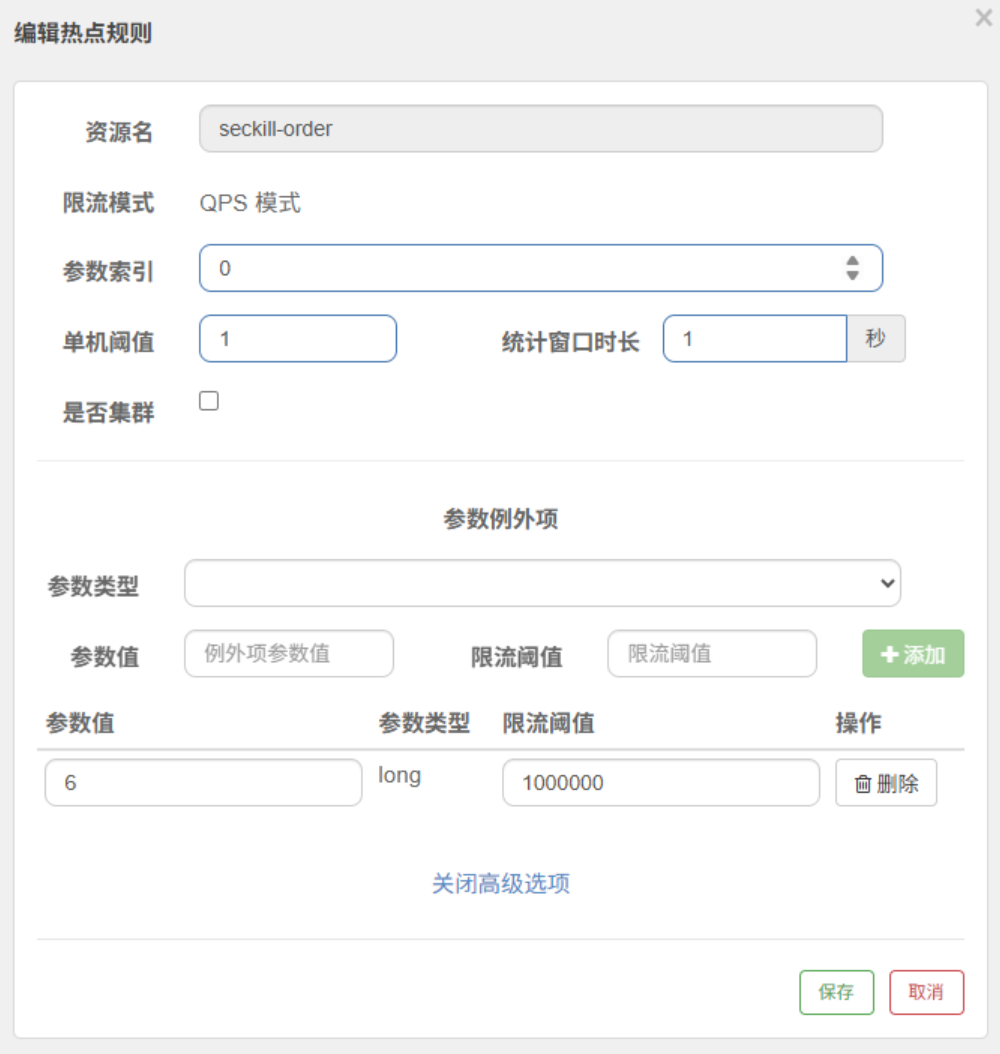Focus the 参数索引 number input
Image resolution: width=1000 pixels, height=1054 pixels.
tap(541, 268)
